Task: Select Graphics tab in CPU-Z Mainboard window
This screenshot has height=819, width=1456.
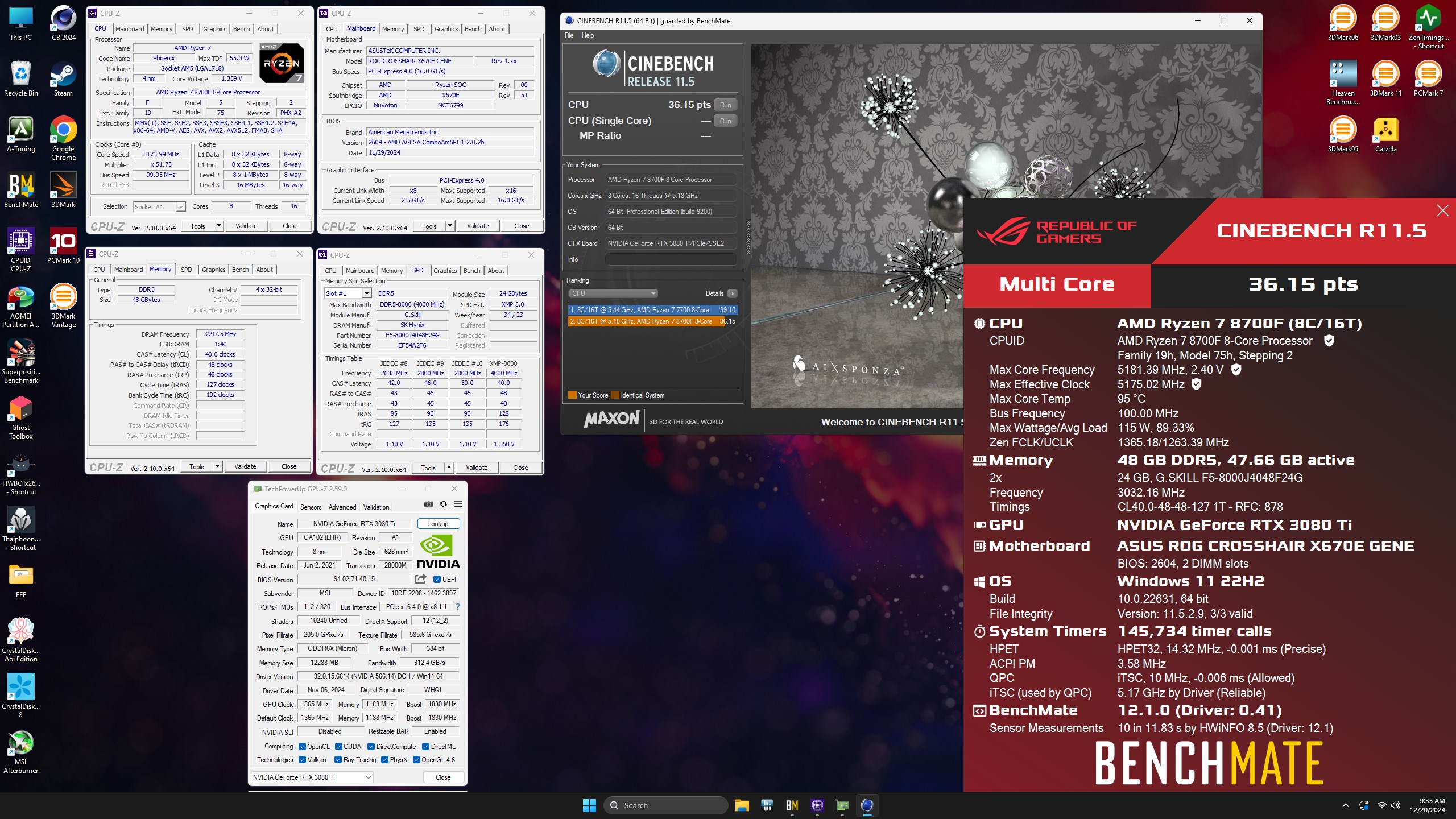Action: 446,29
